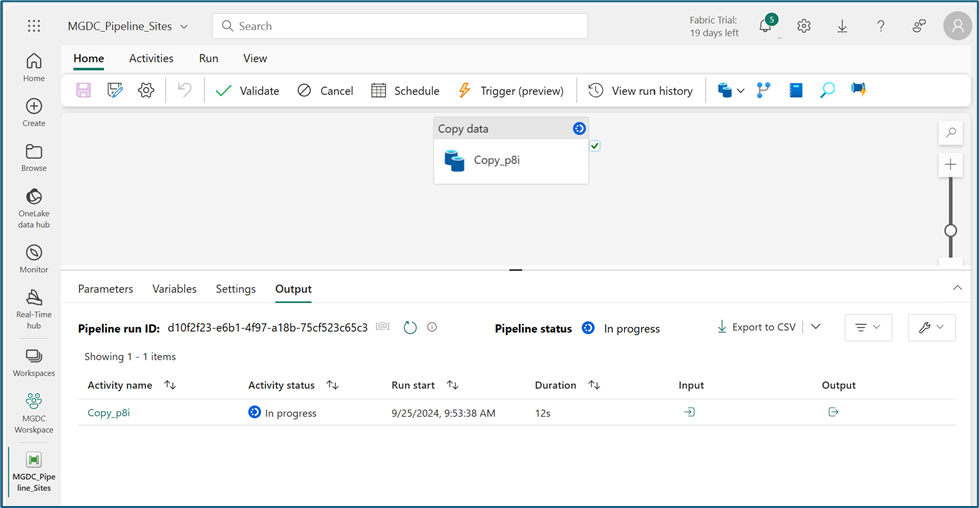
Task: Open the app launcher grid icon
Action: (34, 26)
